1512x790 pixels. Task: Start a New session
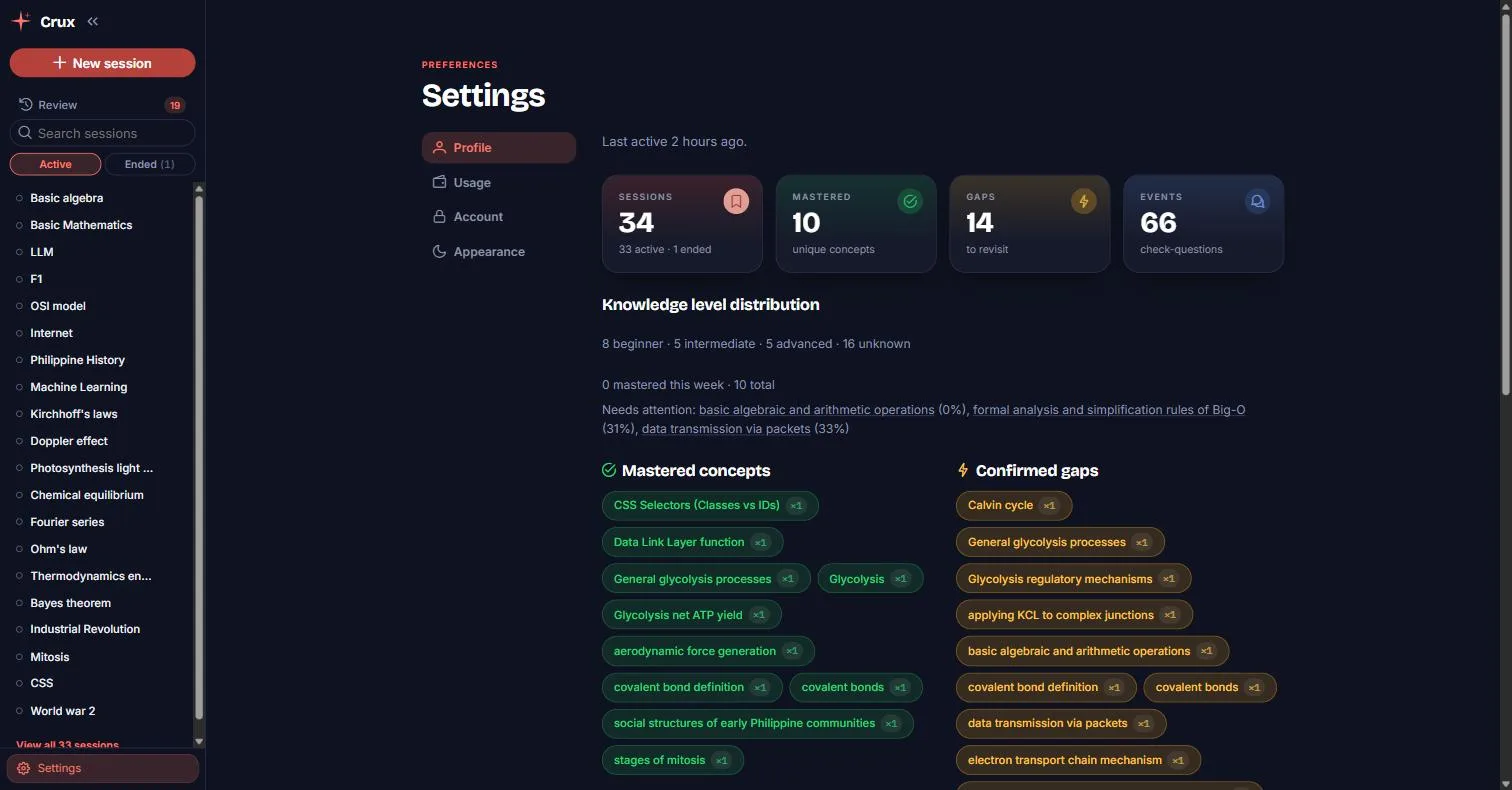tap(102, 62)
